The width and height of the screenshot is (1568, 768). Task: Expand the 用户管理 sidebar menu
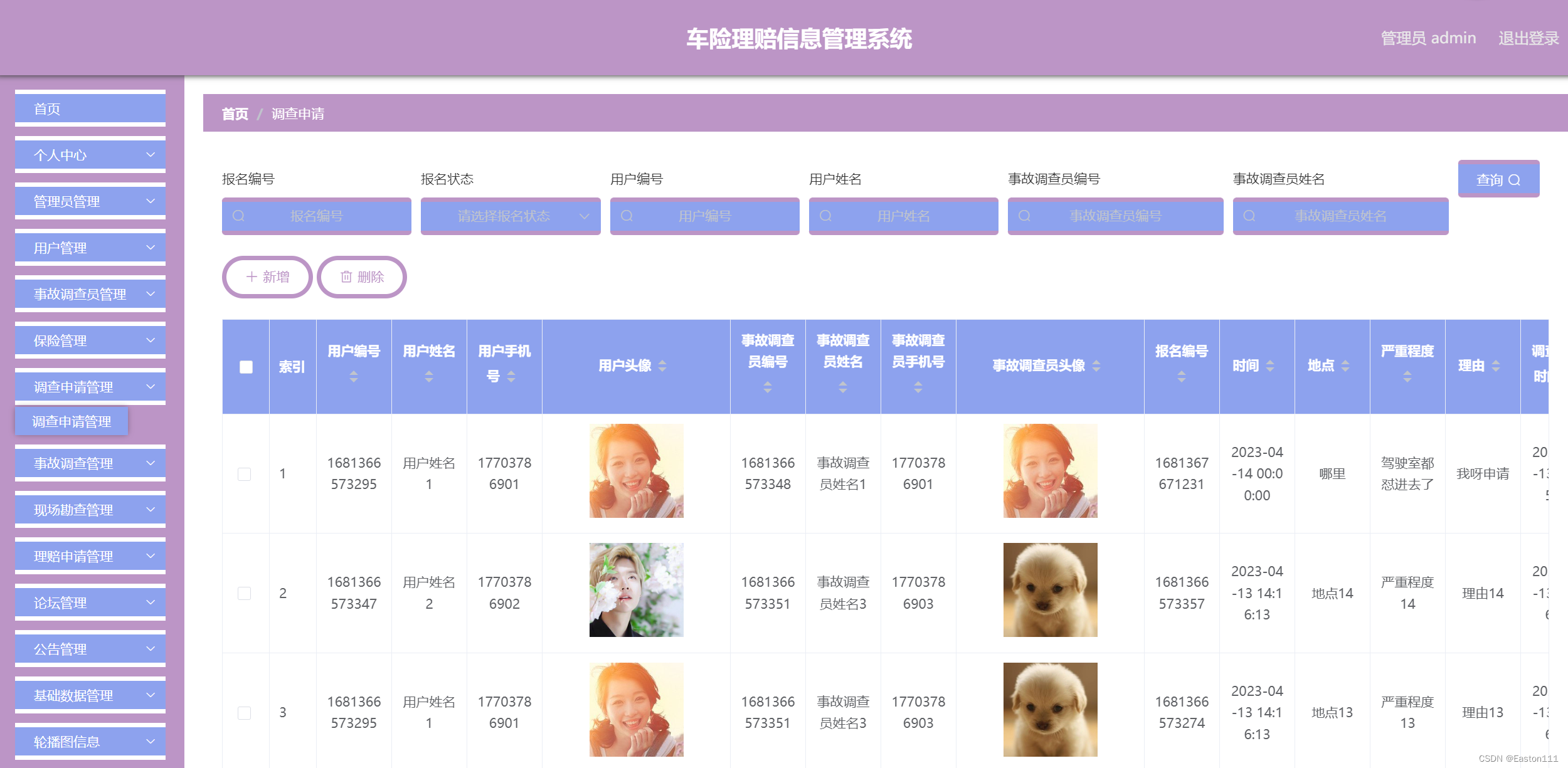(90, 248)
